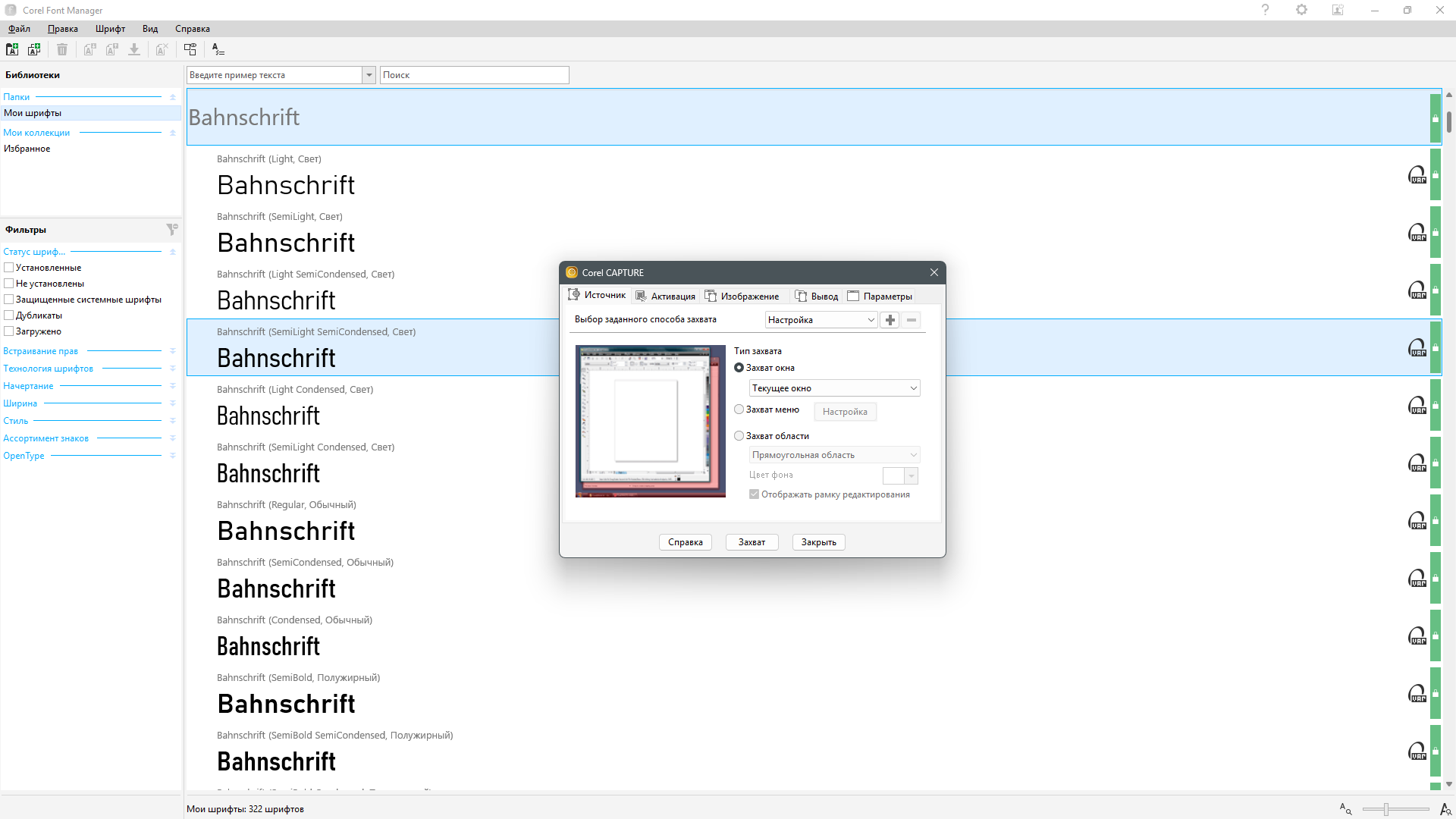Open settings via the title bar gear icon

tap(1301, 10)
